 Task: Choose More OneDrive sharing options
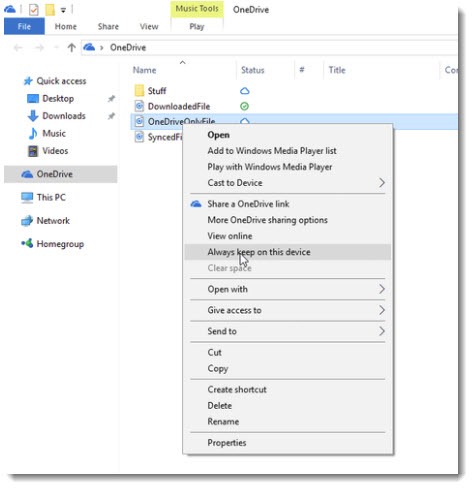267,220
